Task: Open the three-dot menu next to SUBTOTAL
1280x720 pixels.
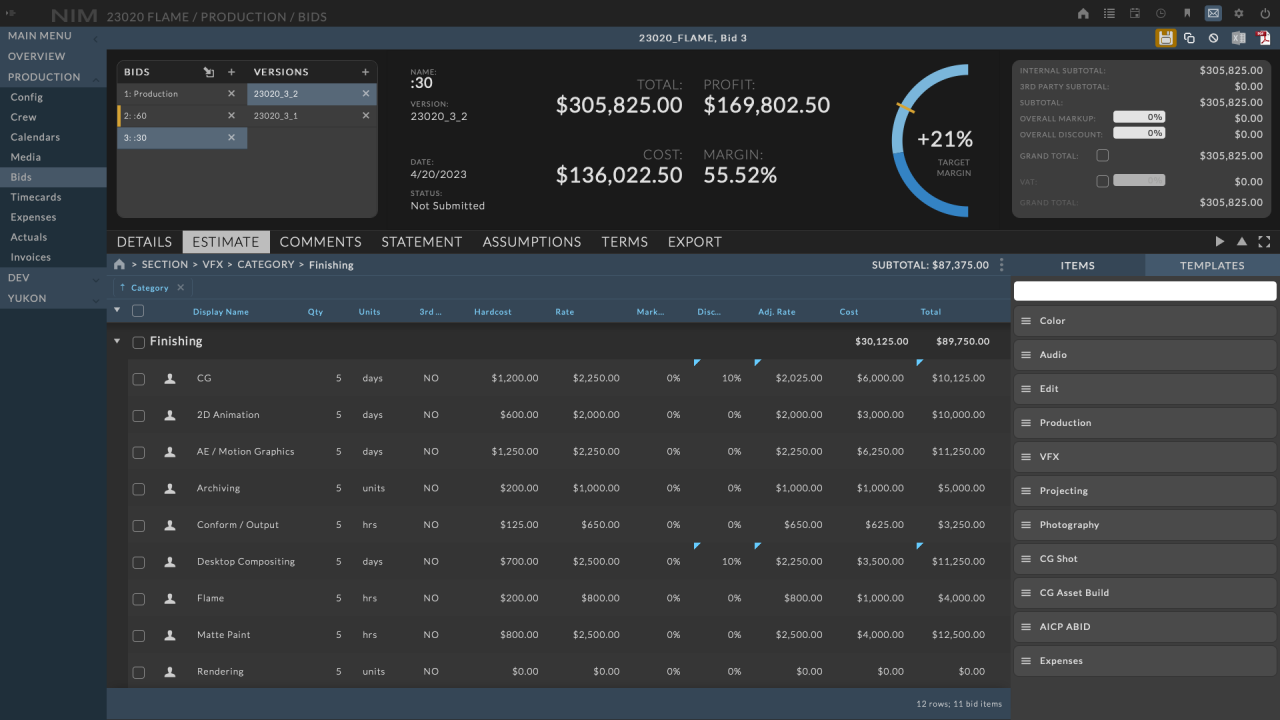Action: point(1003,264)
